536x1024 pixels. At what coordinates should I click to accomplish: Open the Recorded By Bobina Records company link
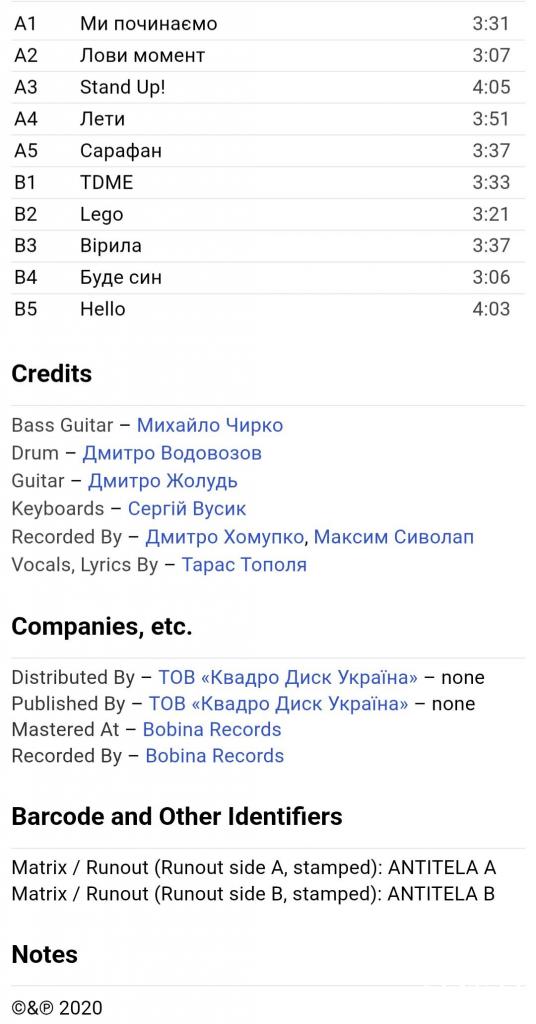click(215, 756)
